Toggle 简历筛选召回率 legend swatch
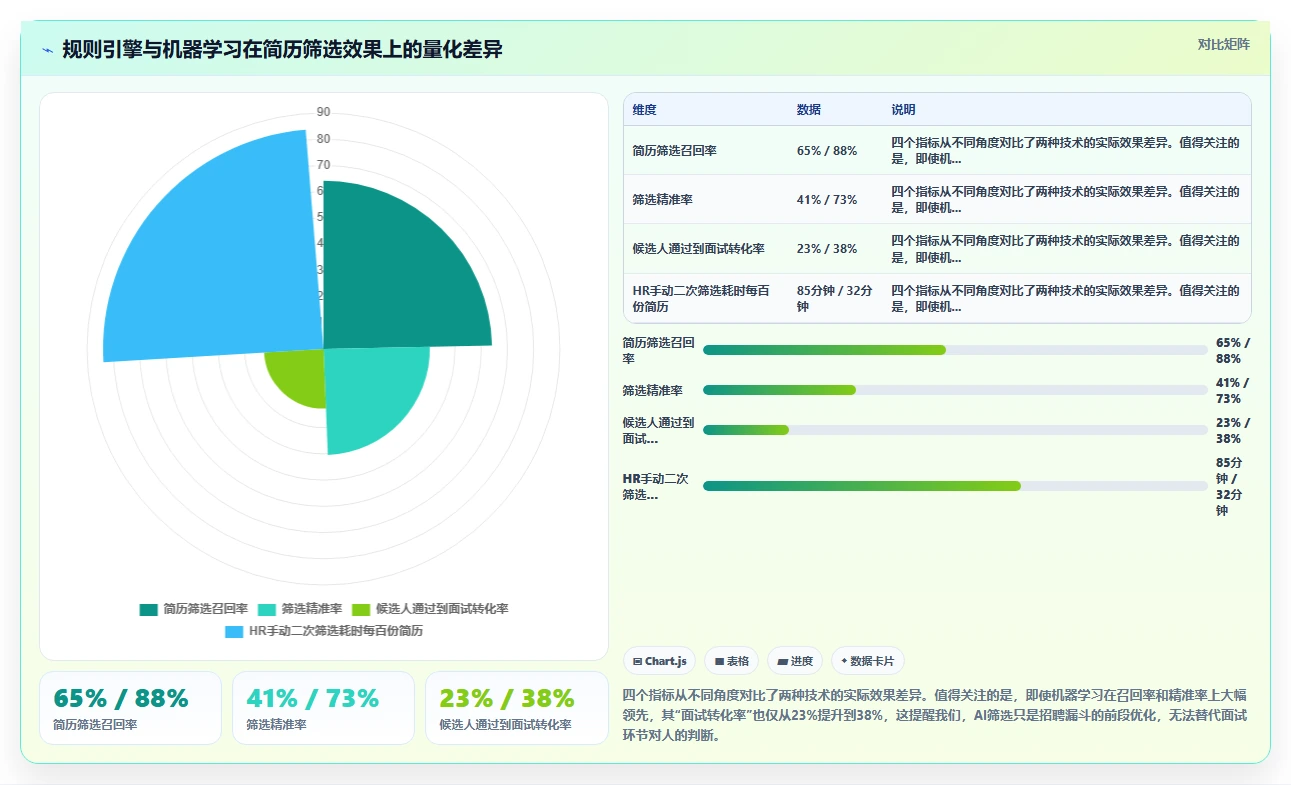The image size is (1291, 785). coord(149,609)
